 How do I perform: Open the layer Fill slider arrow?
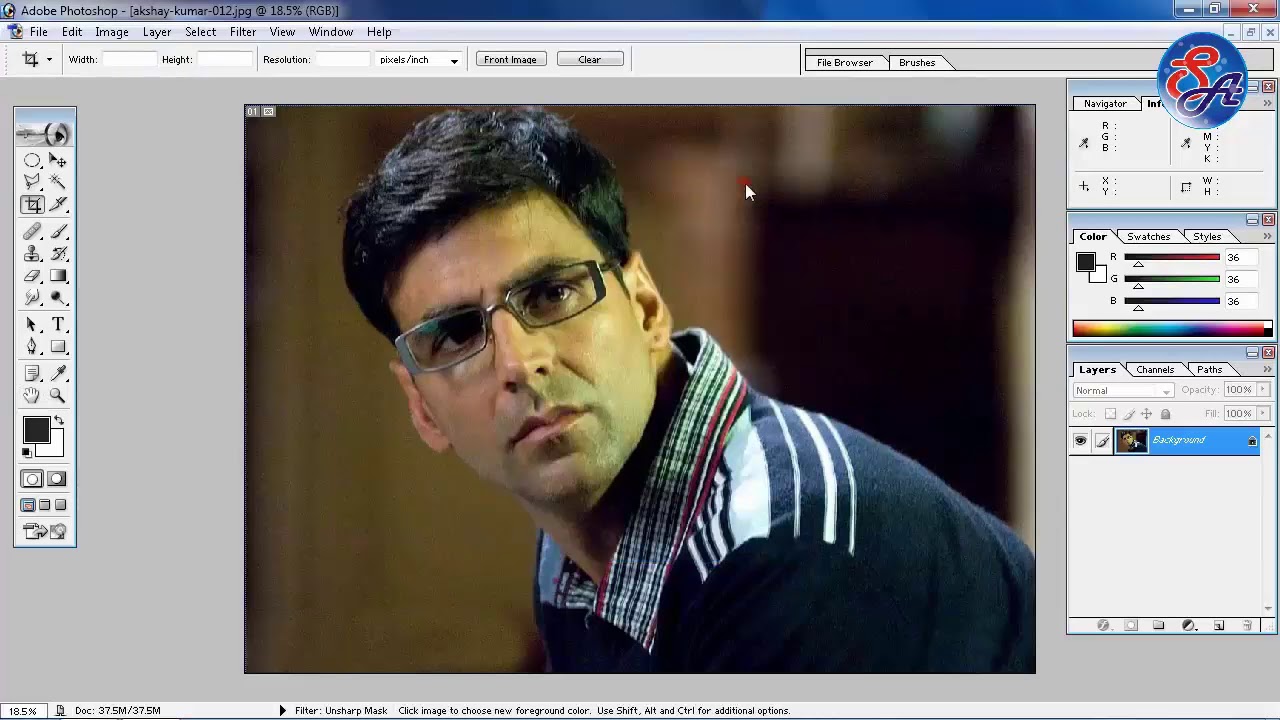pos(1263,414)
